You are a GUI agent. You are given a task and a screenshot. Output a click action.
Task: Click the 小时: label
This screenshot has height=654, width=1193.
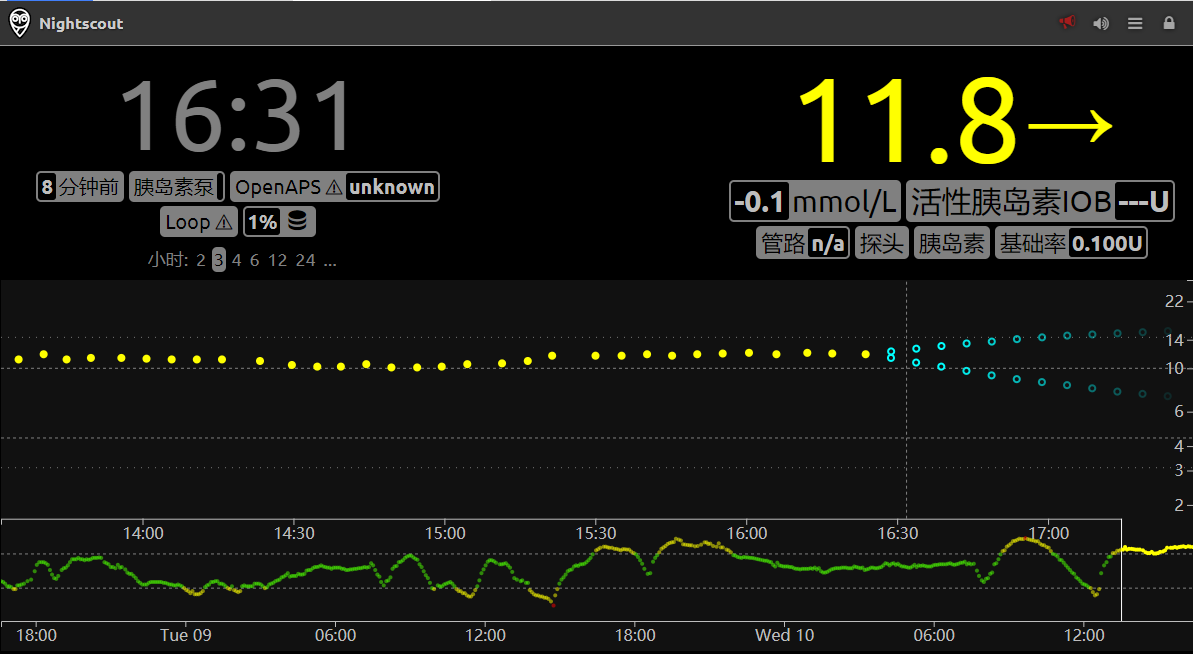point(167,260)
